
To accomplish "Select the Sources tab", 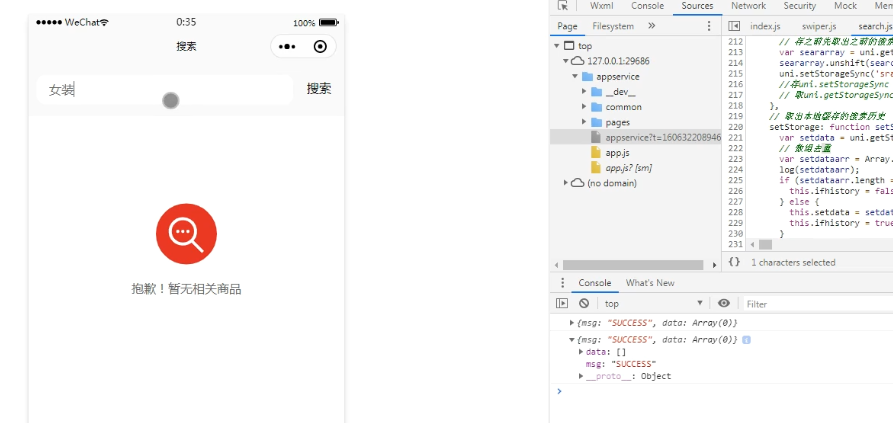I will pyautogui.click(x=697, y=6).
